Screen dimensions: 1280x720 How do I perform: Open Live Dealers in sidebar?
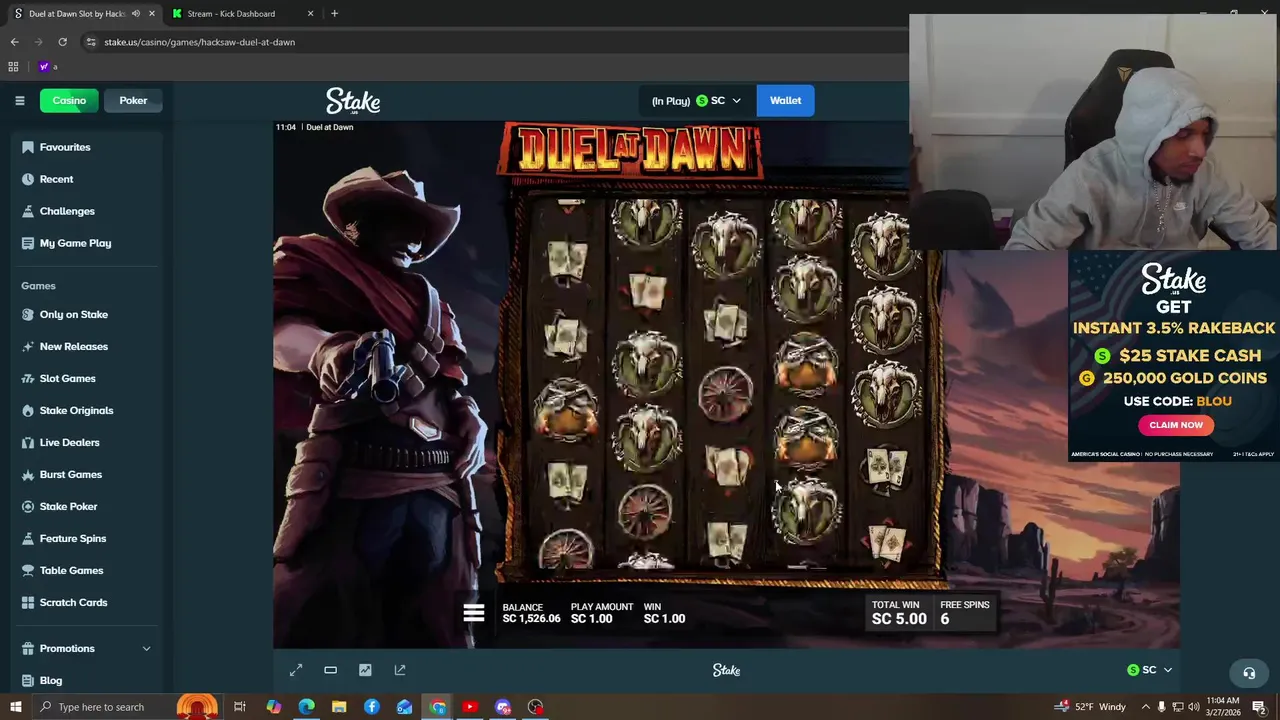[85, 442]
